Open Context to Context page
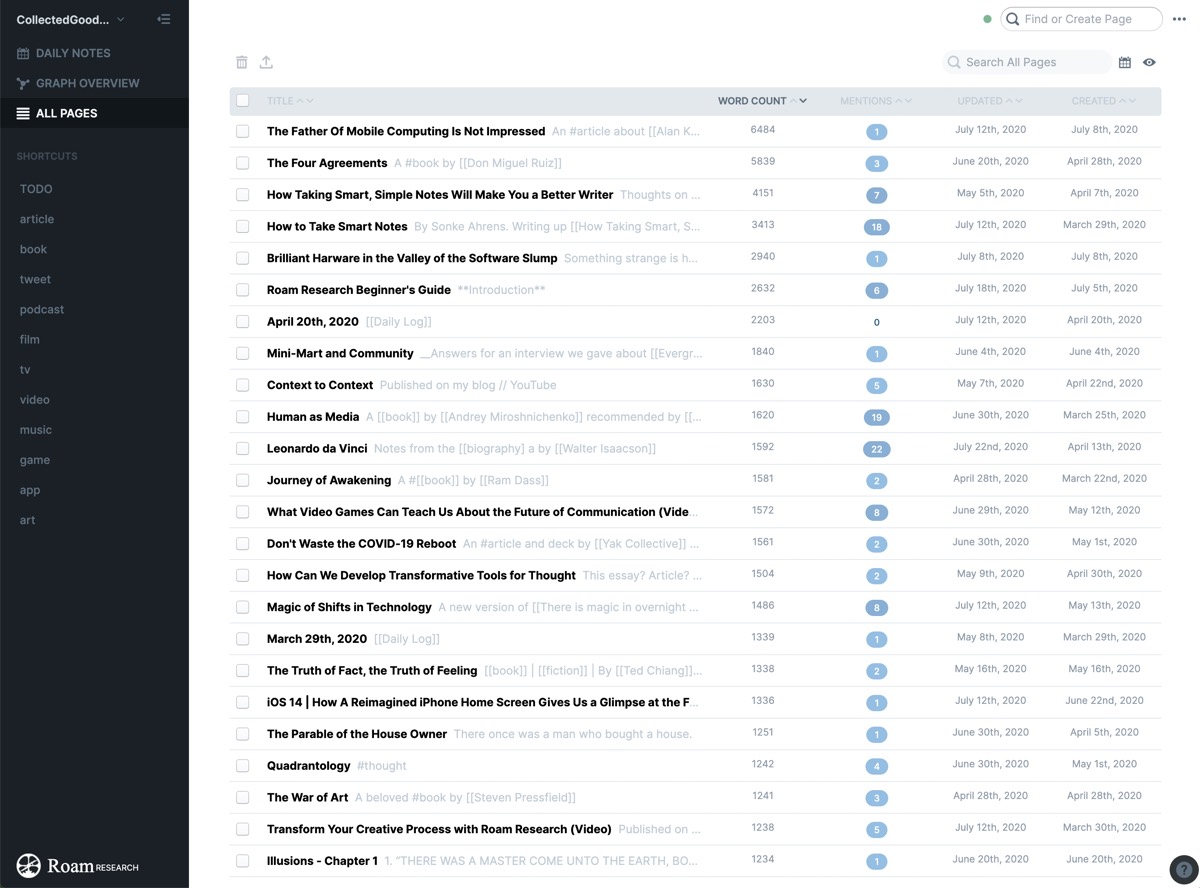The width and height of the screenshot is (1200, 888). click(320, 385)
